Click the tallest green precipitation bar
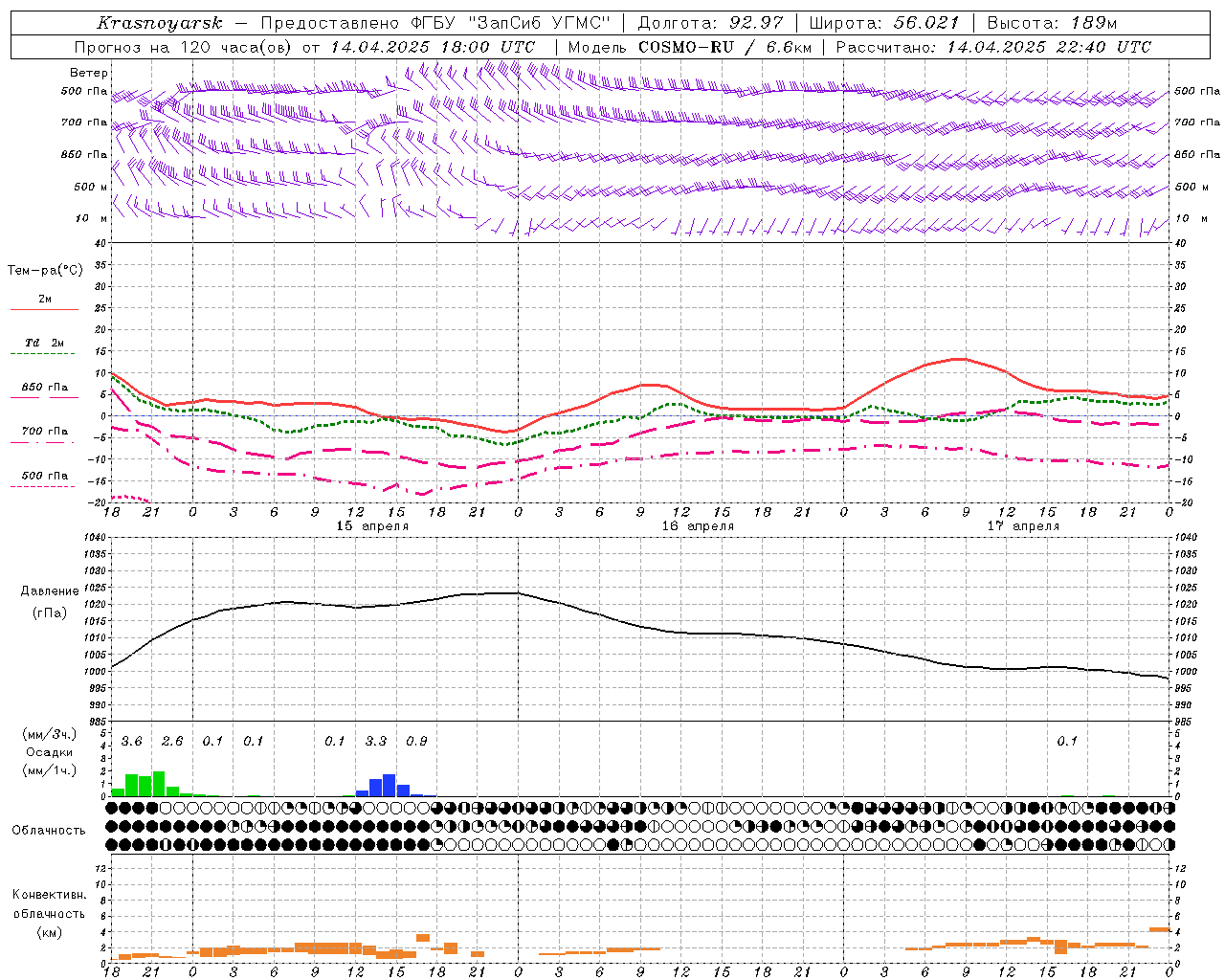 coord(159,784)
